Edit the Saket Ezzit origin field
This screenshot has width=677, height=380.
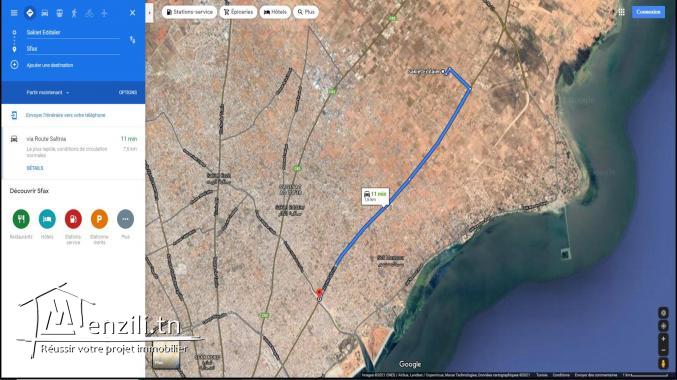pos(73,32)
